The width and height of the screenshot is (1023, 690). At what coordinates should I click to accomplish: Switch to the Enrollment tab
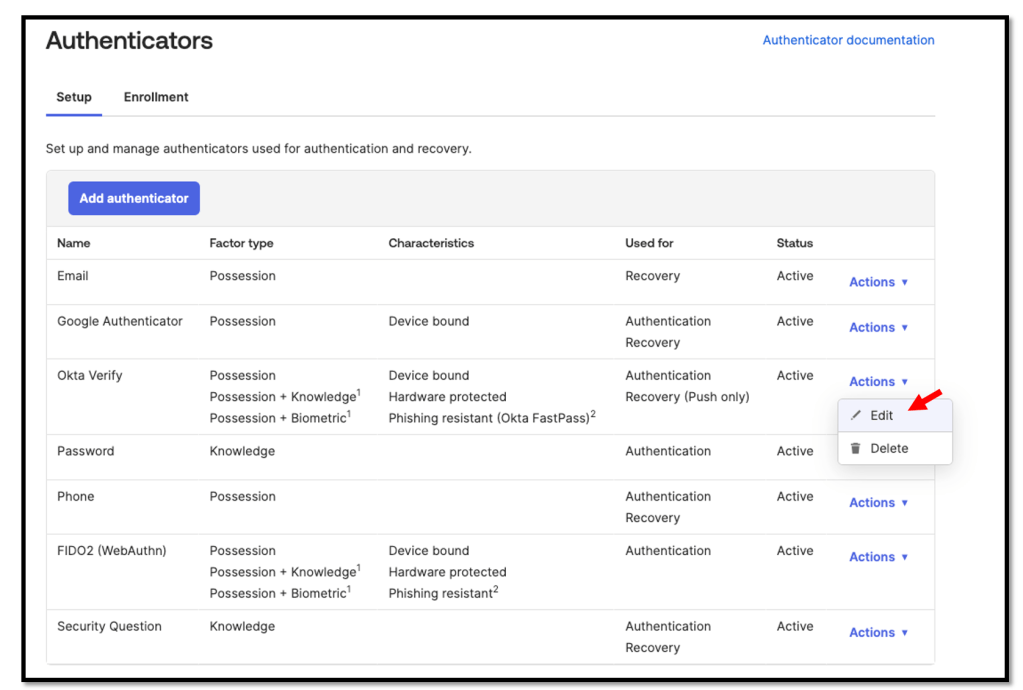click(x=156, y=97)
